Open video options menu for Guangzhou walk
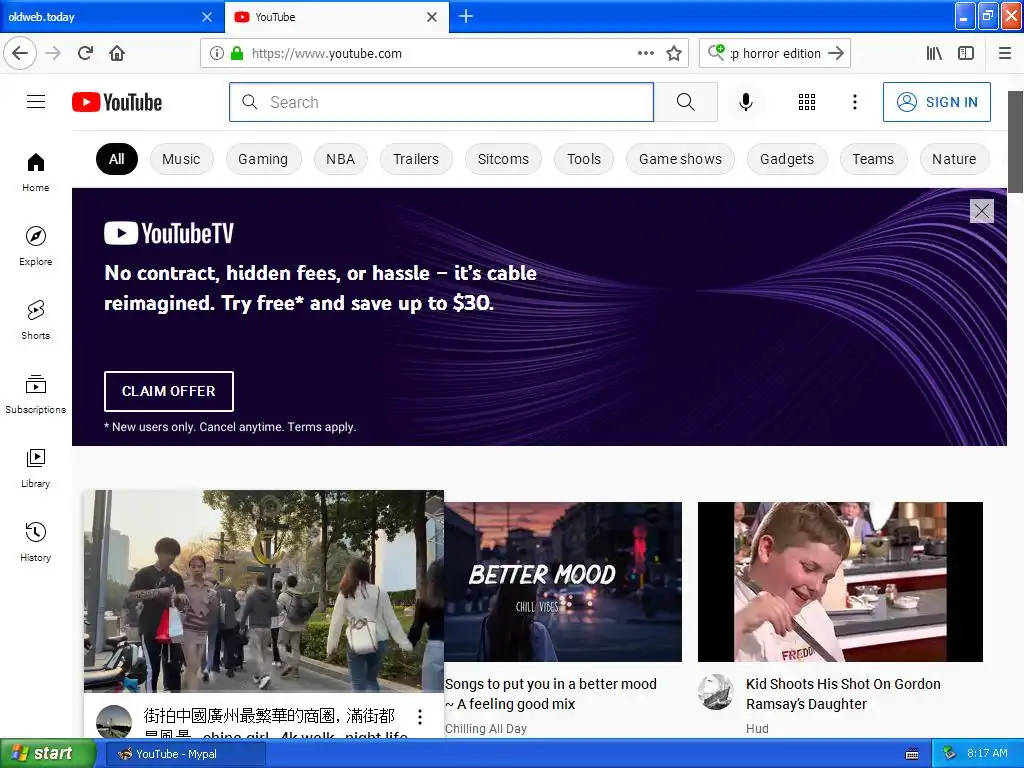This screenshot has height=768, width=1024. coord(420,717)
